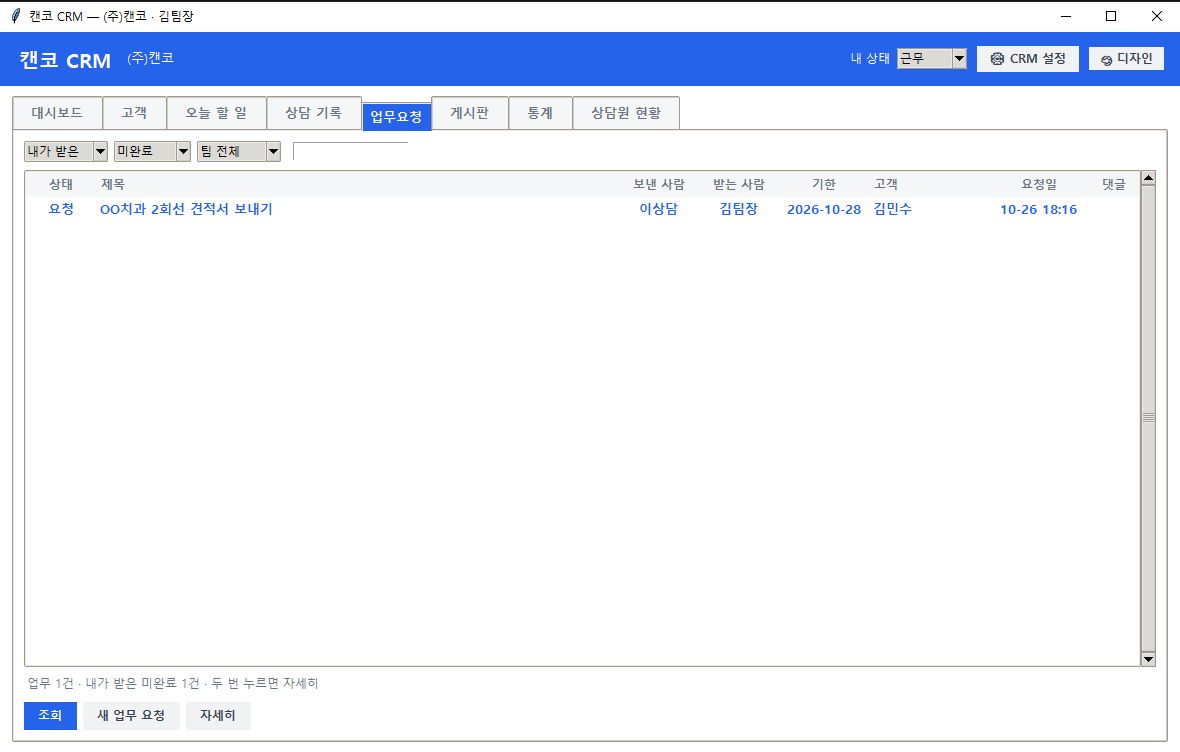Click the 새 업무 요청 button
The height and width of the screenshot is (752, 1180).
131,715
